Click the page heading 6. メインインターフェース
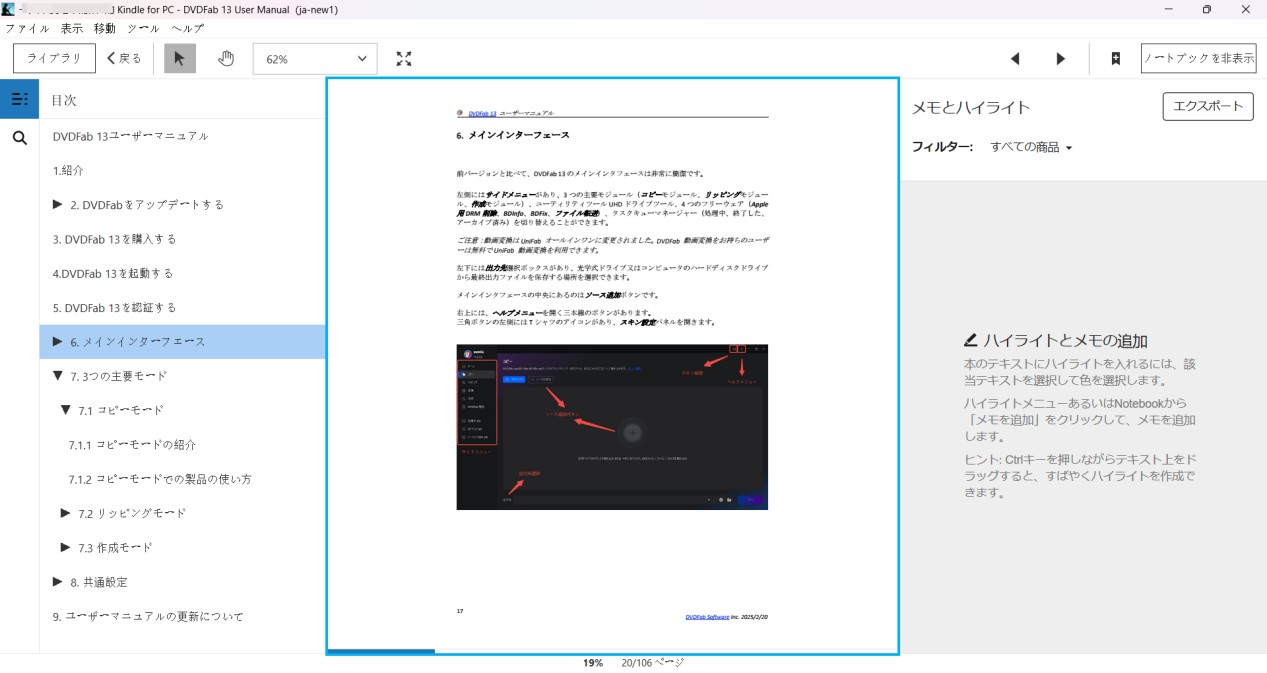1267x673 pixels. click(x=513, y=134)
